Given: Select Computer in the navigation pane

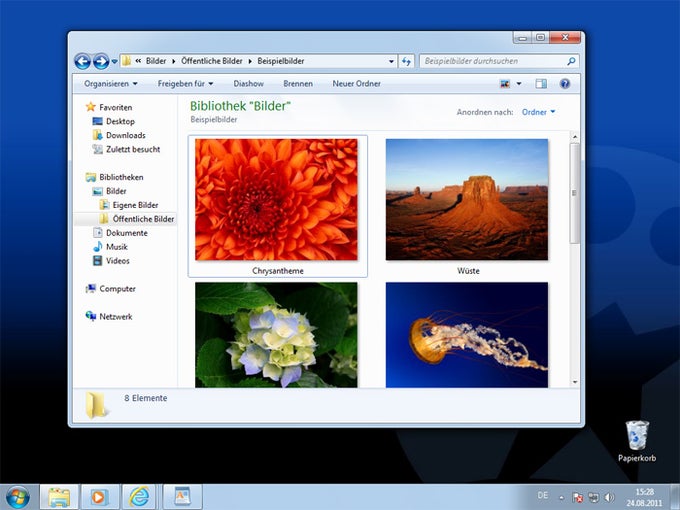Looking at the screenshot, I should pyautogui.click(x=117, y=288).
